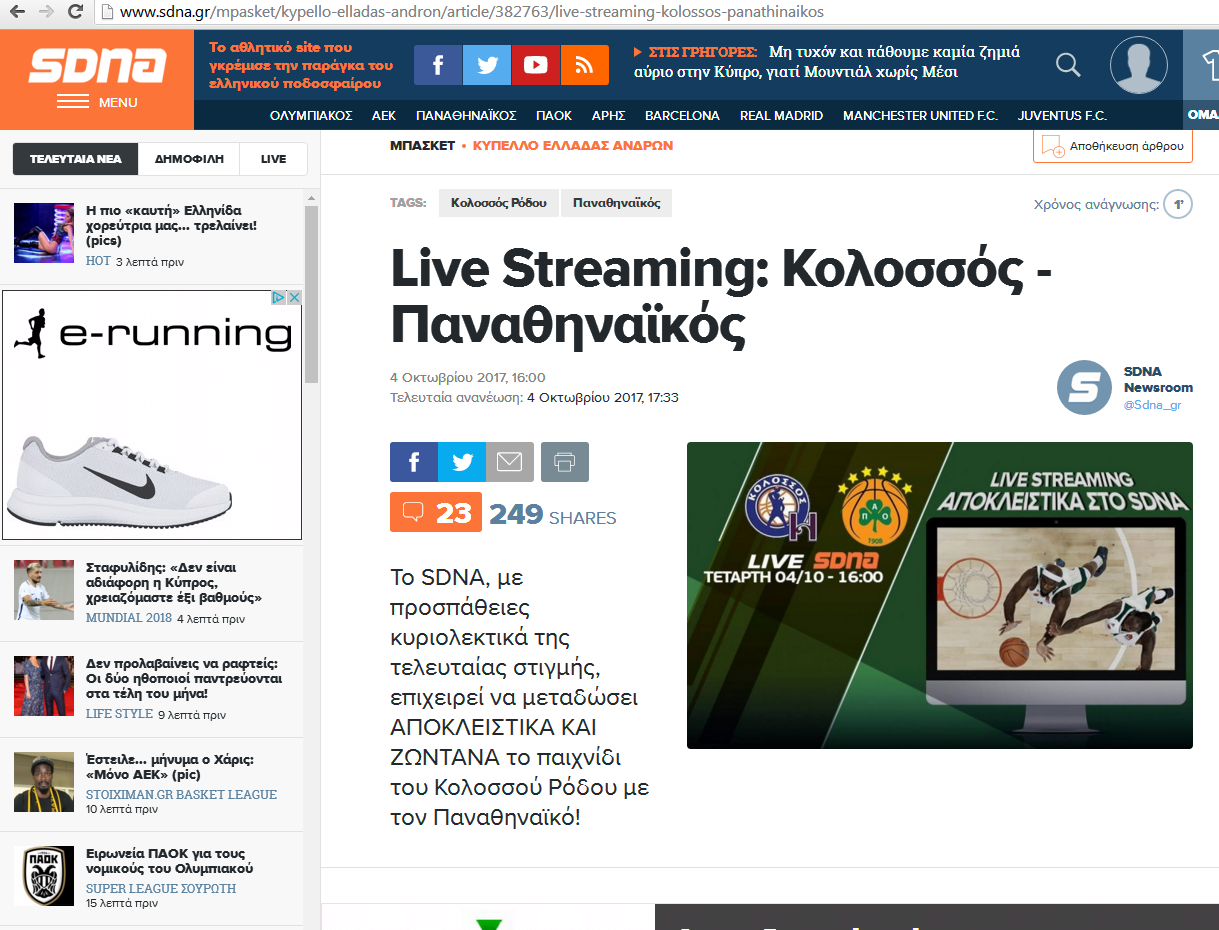Viewport: 1219px width, 930px height.
Task: Open the header Twitter icon
Action: point(487,65)
